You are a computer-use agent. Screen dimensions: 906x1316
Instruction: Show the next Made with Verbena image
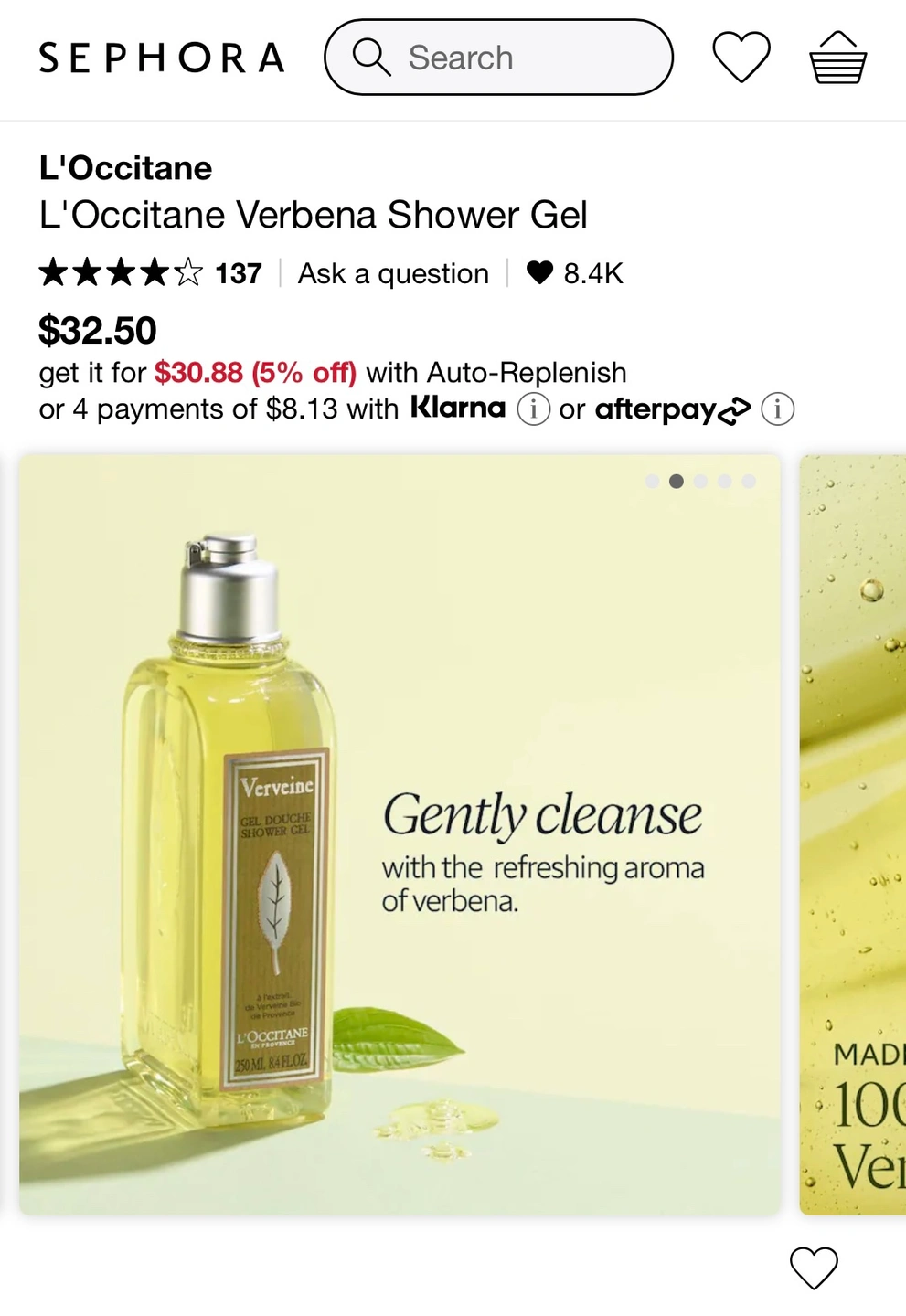pyautogui.click(x=853, y=834)
